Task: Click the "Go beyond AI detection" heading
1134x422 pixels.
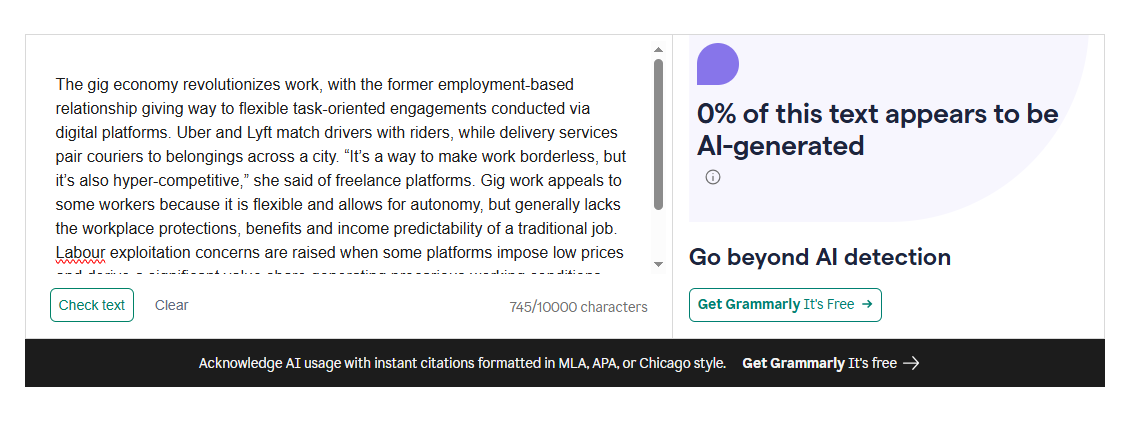Action: click(819, 257)
